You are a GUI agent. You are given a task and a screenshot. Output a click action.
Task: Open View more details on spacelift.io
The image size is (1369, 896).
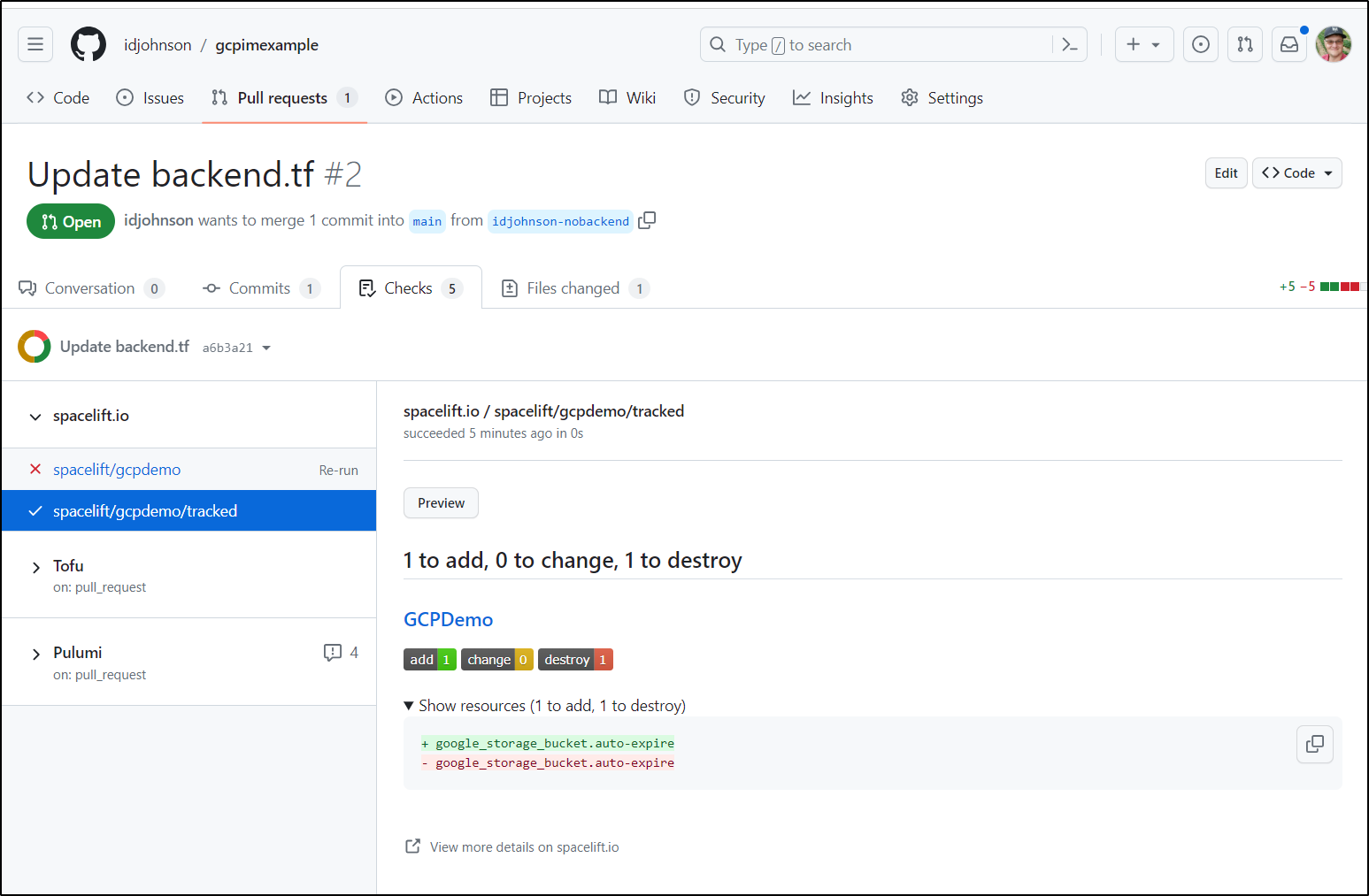coord(525,847)
